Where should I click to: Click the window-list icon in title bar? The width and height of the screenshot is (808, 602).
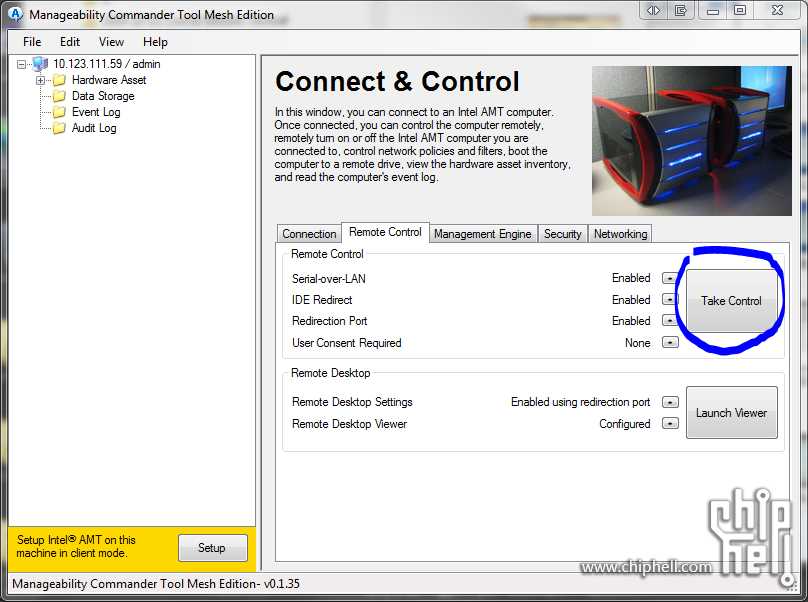pyautogui.click(x=681, y=10)
